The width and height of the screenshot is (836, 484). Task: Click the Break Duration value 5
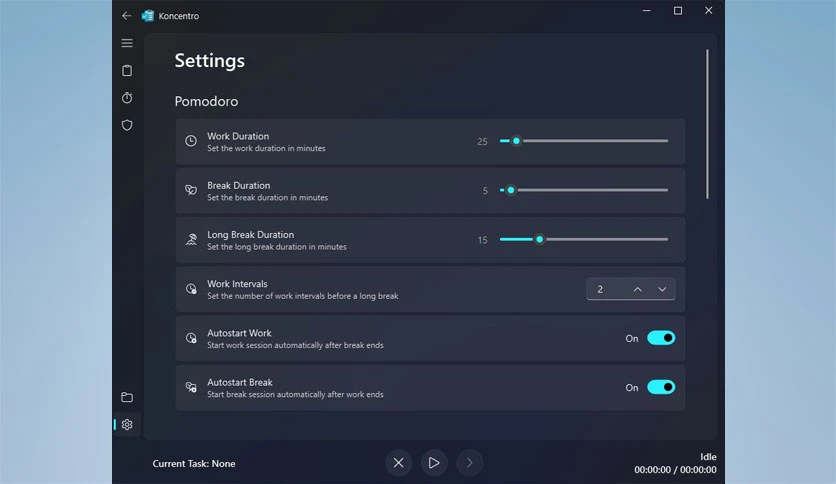tap(485, 190)
